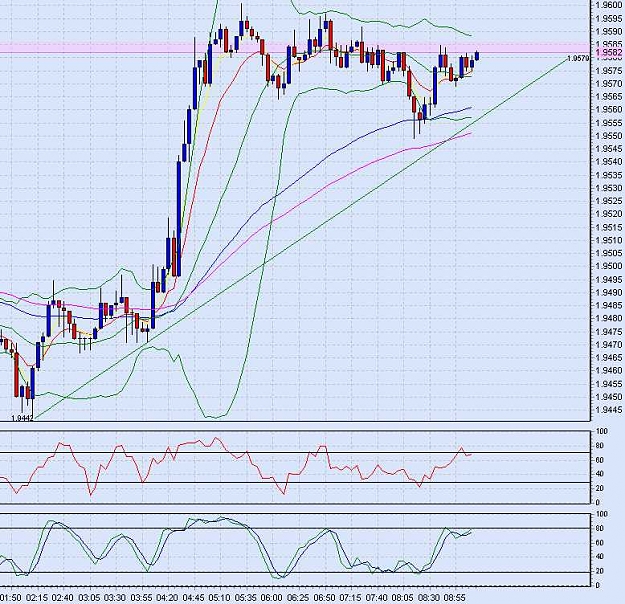Image resolution: width=625 pixels, height=604 pixels.
Task: Click the 1.9530 price level
Action: 608,188
